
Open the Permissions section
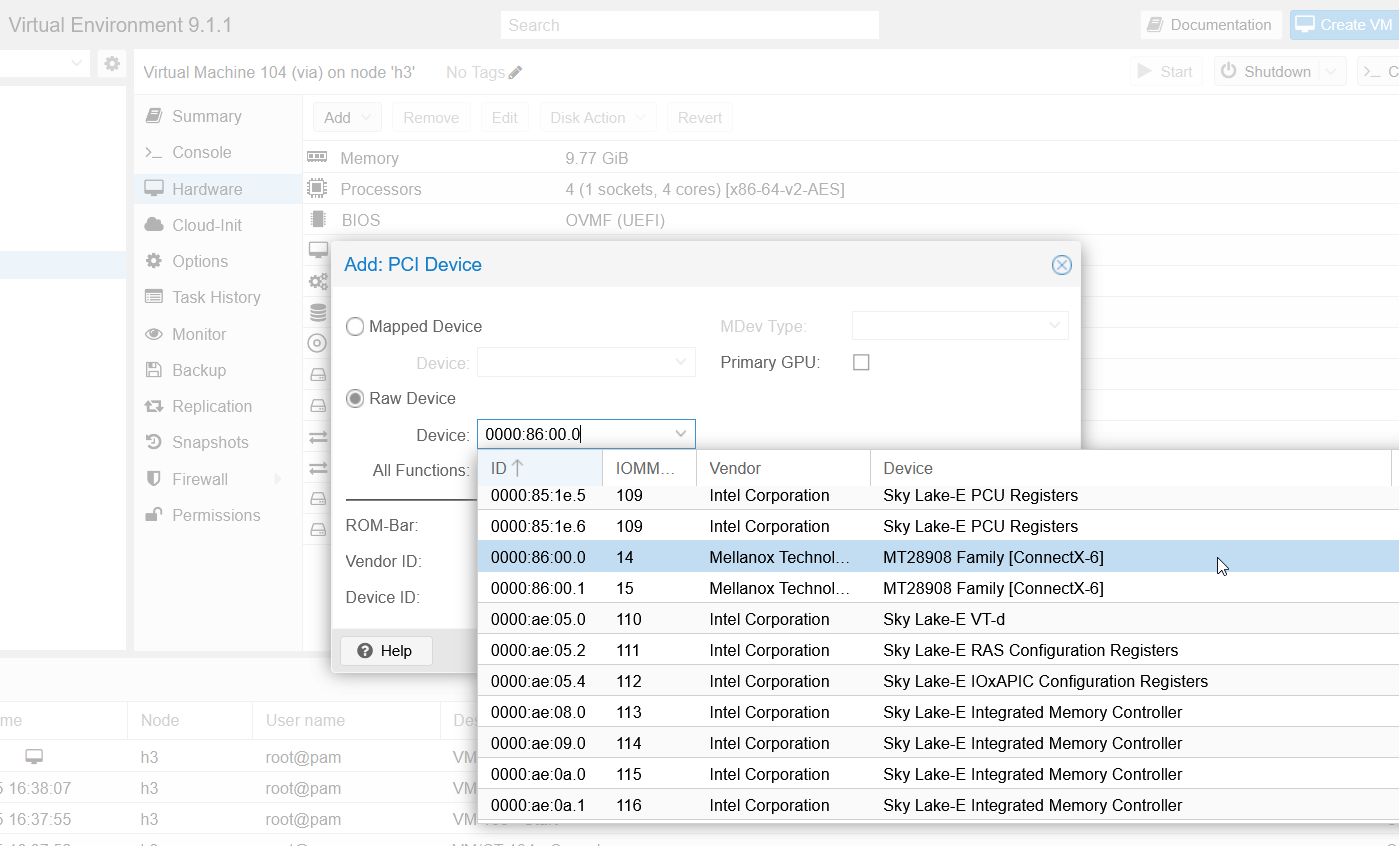click(218, 515)
